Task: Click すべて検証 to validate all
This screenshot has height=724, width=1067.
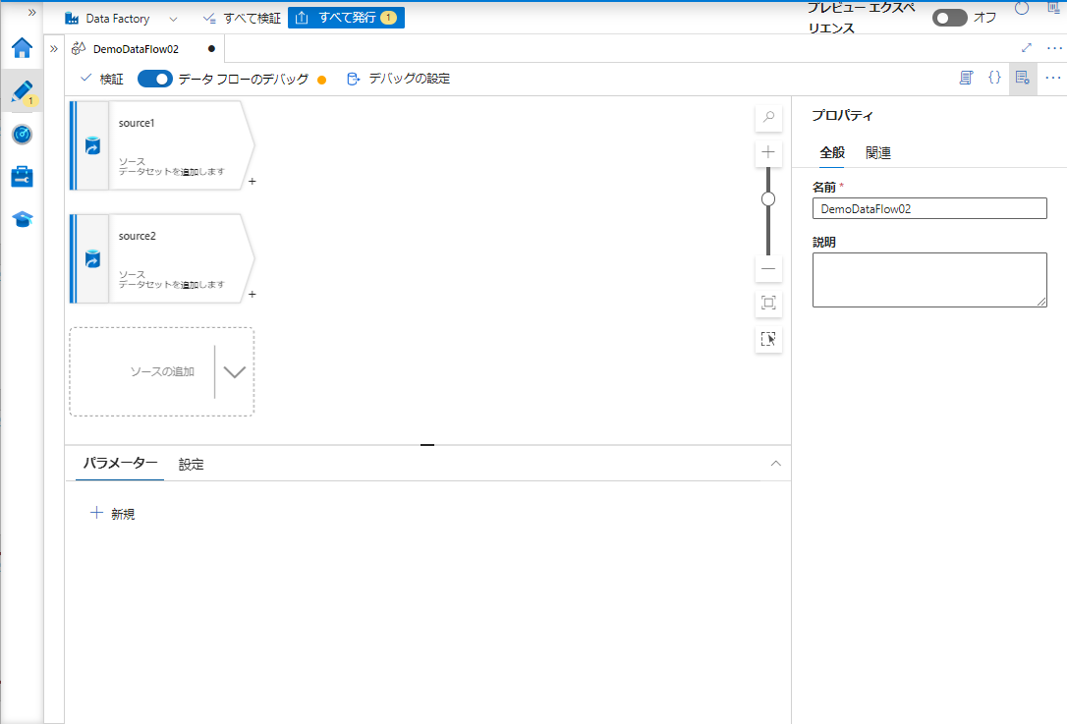Action: [x=242, y=18]
